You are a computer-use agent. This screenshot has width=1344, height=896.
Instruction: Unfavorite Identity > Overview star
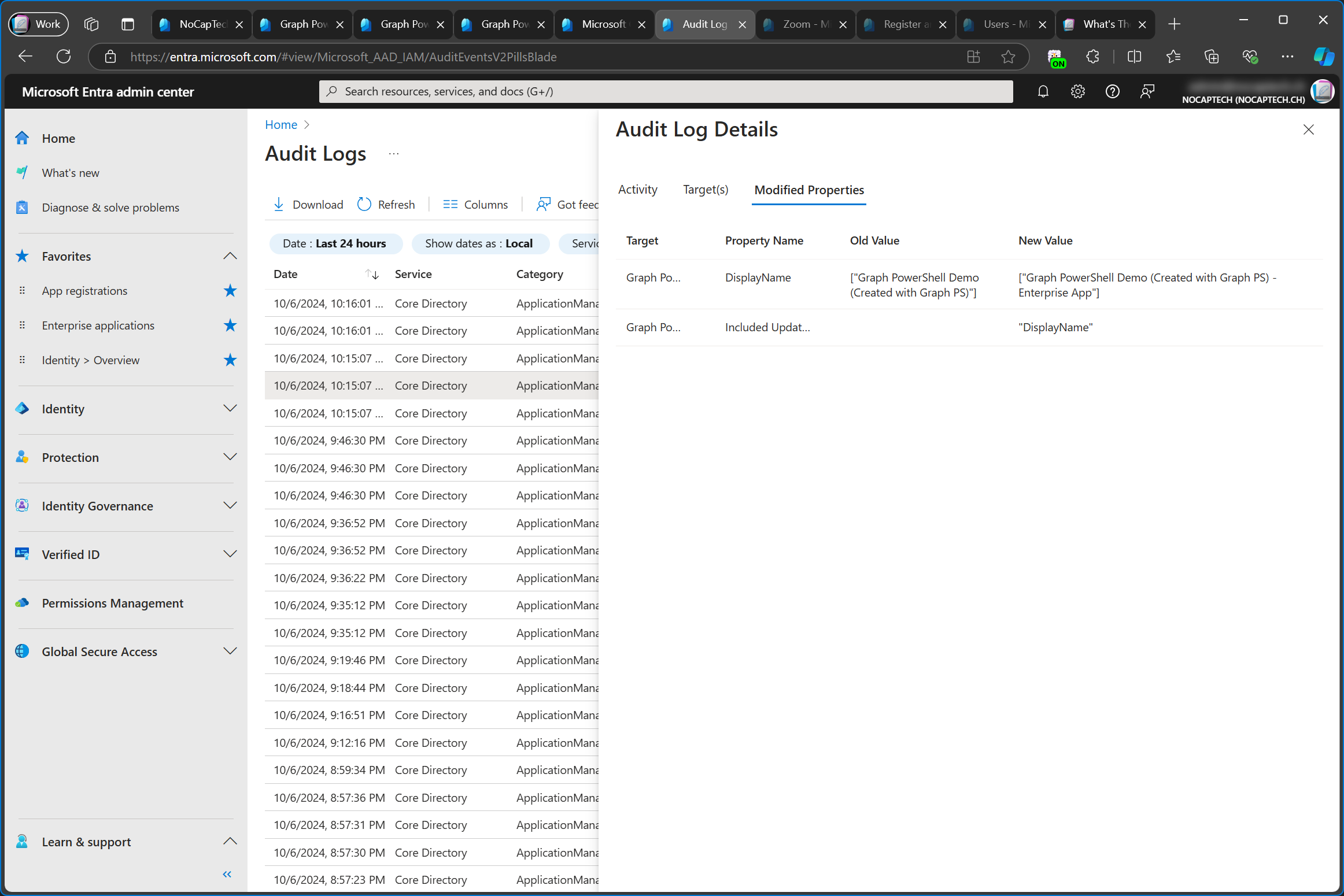[230, 360]
